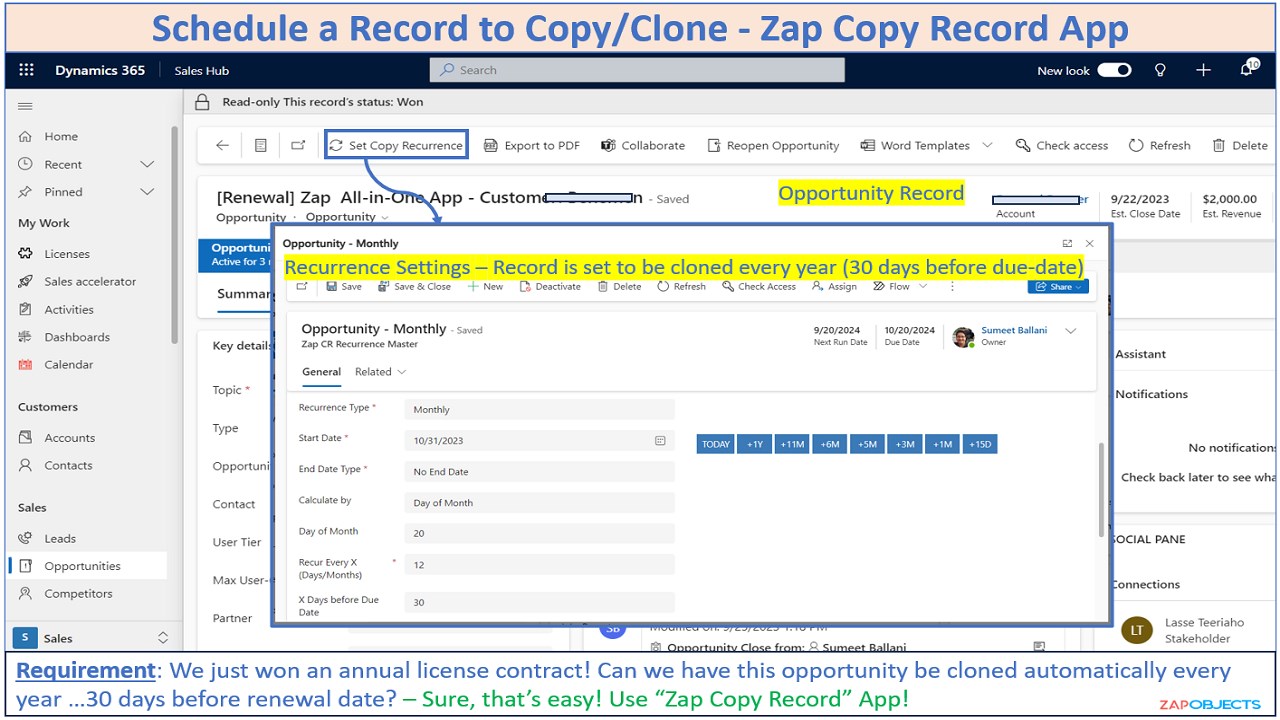
Task: Click Check Access in dialog toolbar
Action: click(759, 287)
